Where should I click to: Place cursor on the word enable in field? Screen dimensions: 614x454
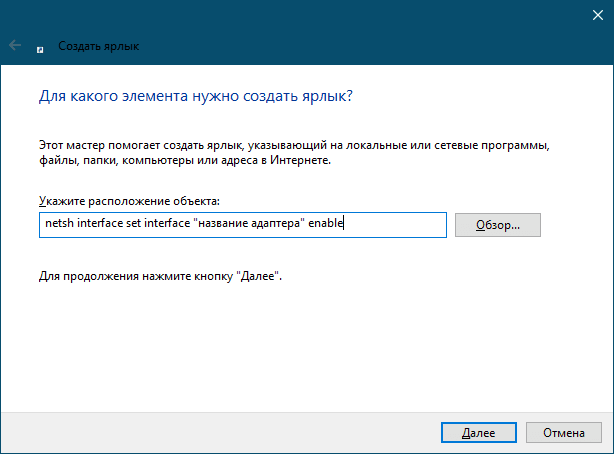coord(326,223)
